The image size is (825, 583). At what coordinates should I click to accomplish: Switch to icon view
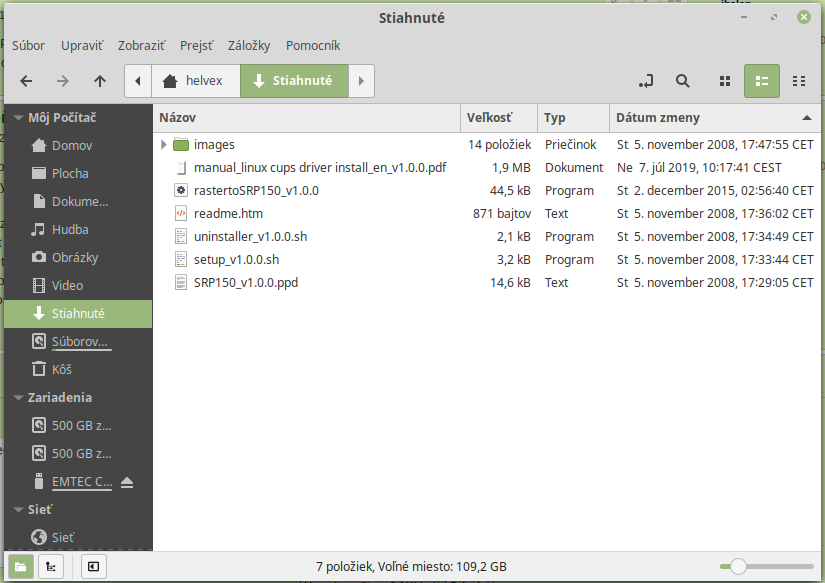point(725,81)
